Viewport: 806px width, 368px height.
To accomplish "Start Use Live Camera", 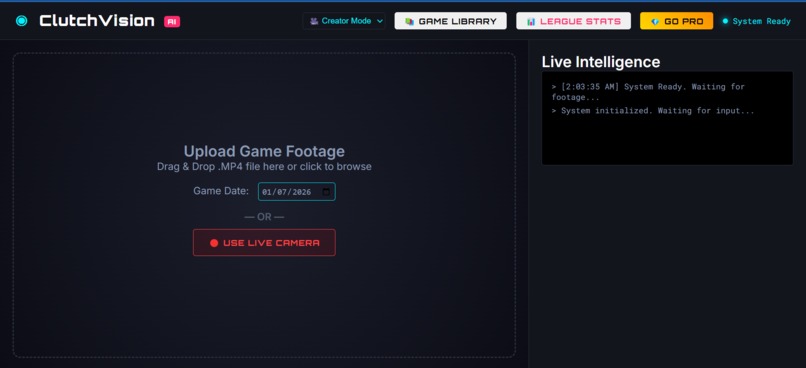I will (x=264, y=243).
